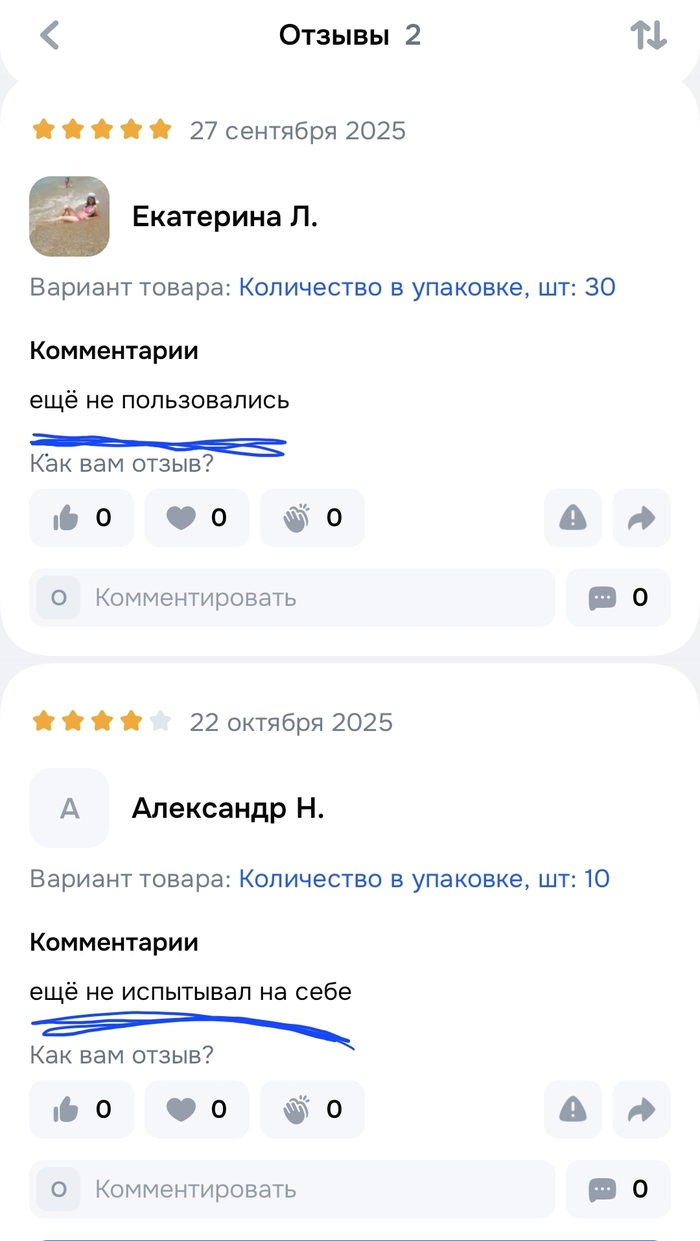The width and height of the screenshot is (700, 1241).
Task: Open comments count on Александр Н.'s review
Action: click(618, 1189)
